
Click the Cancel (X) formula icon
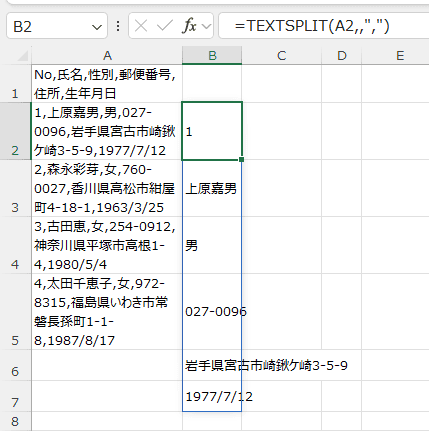tap(141, 26)
